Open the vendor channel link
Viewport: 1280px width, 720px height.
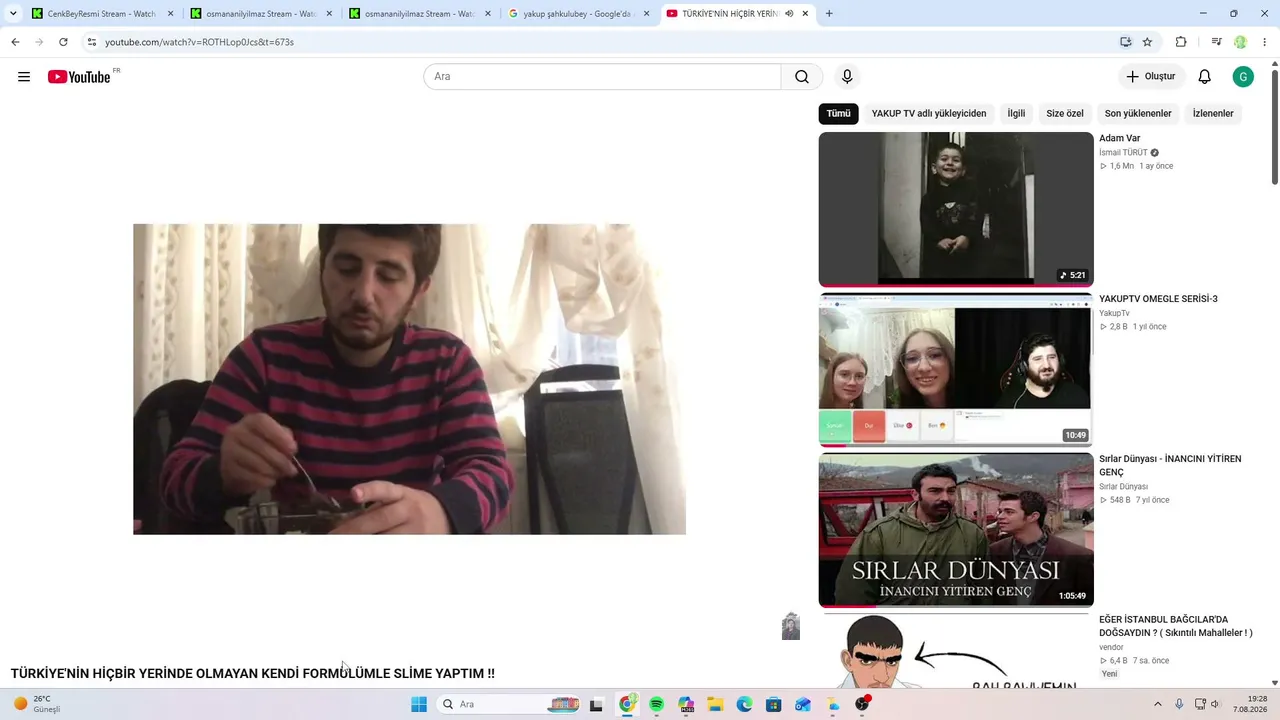[x=1111, y=648]
